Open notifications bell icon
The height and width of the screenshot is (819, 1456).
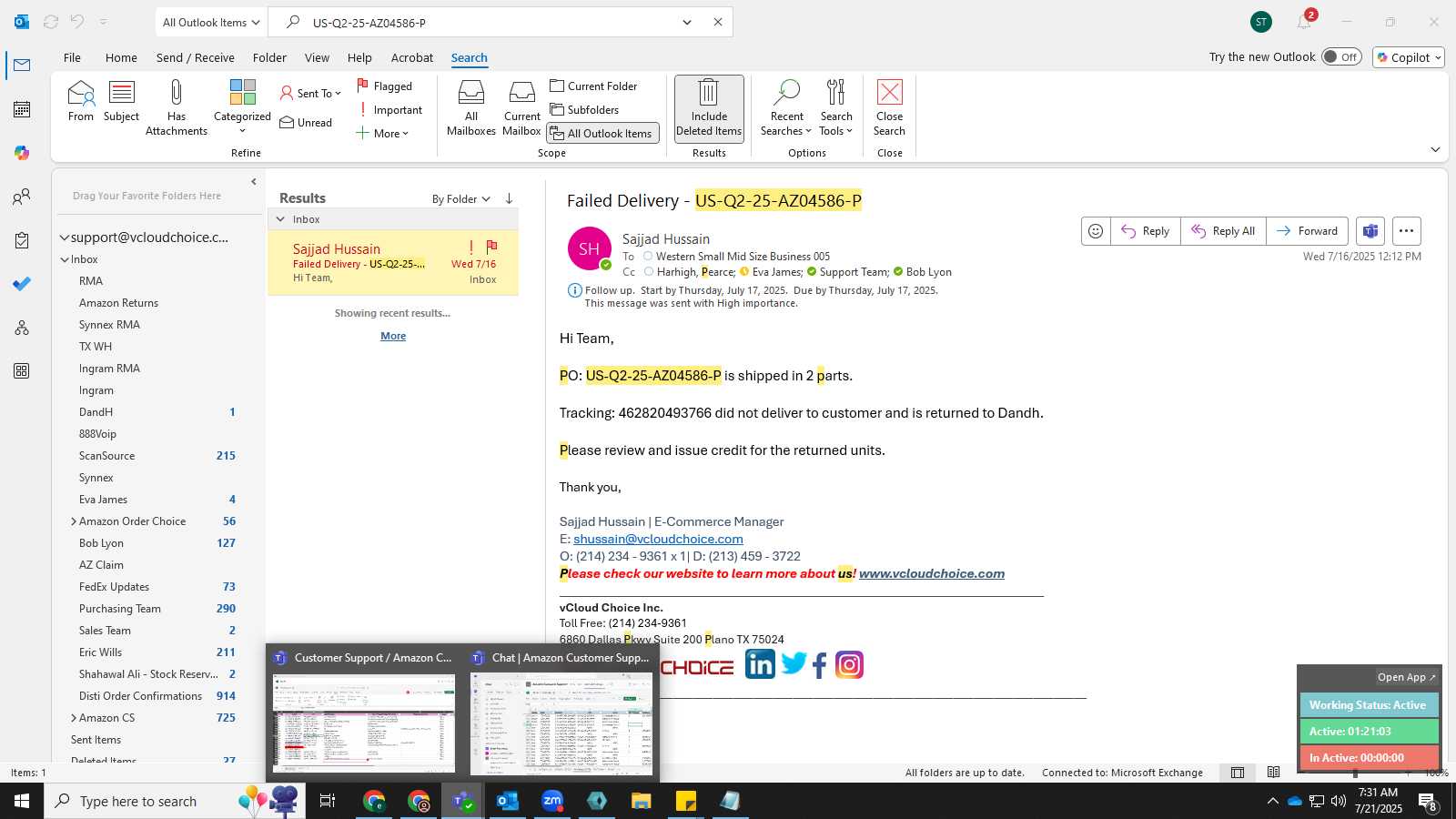click(x=1304, y=22)
